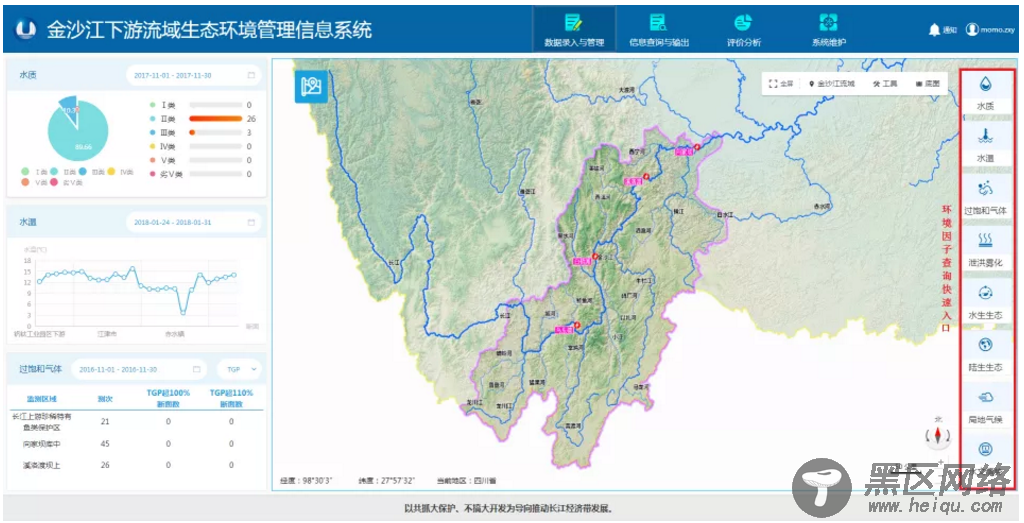
Task: Select the 水质 water drop quick-entry icon
Action: click(x=985, y=84)
